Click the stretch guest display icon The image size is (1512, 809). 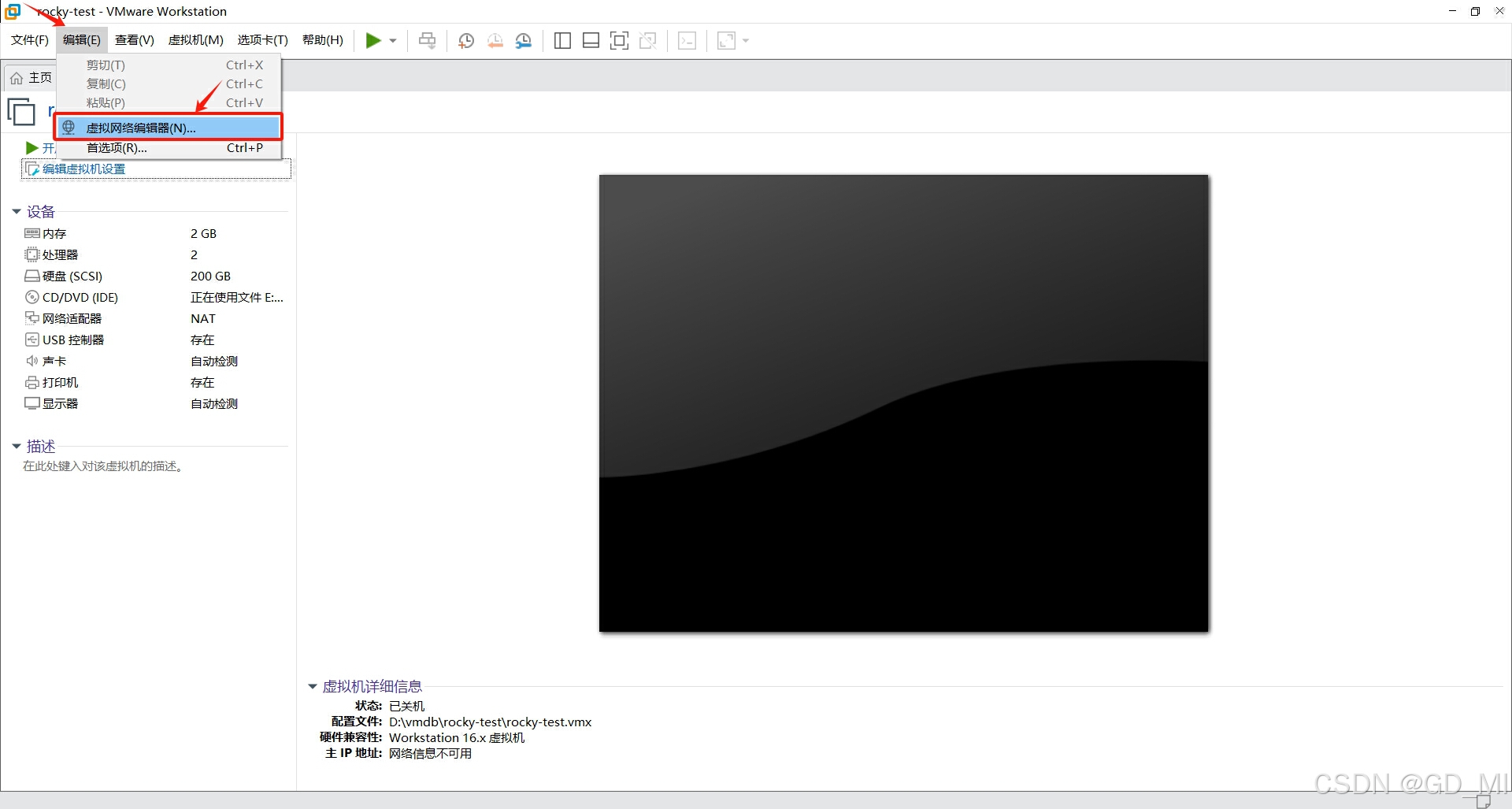(x=726, y=41)
